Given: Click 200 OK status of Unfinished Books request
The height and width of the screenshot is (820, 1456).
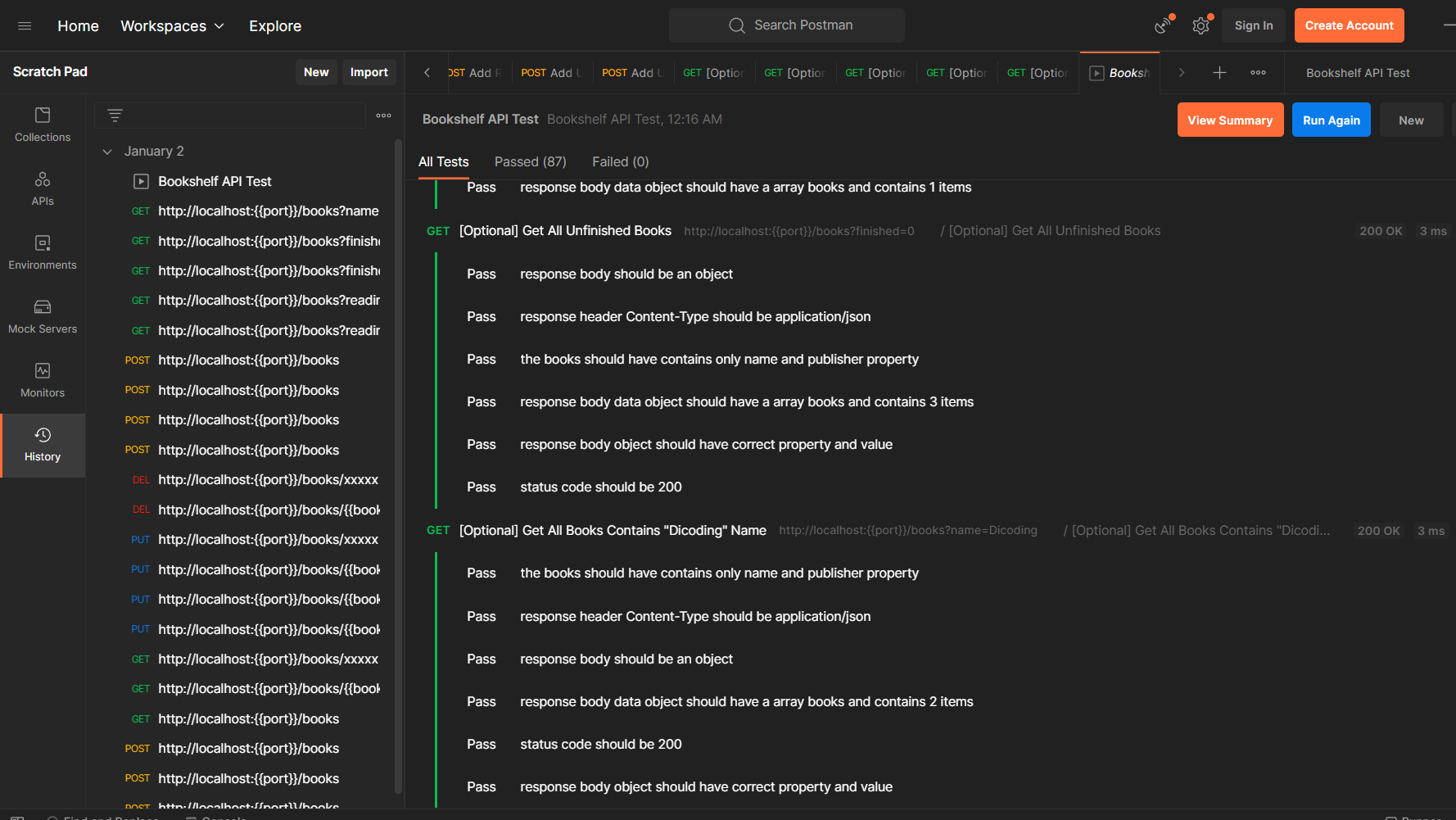Looking at the screenshot, I should 1381,231.
